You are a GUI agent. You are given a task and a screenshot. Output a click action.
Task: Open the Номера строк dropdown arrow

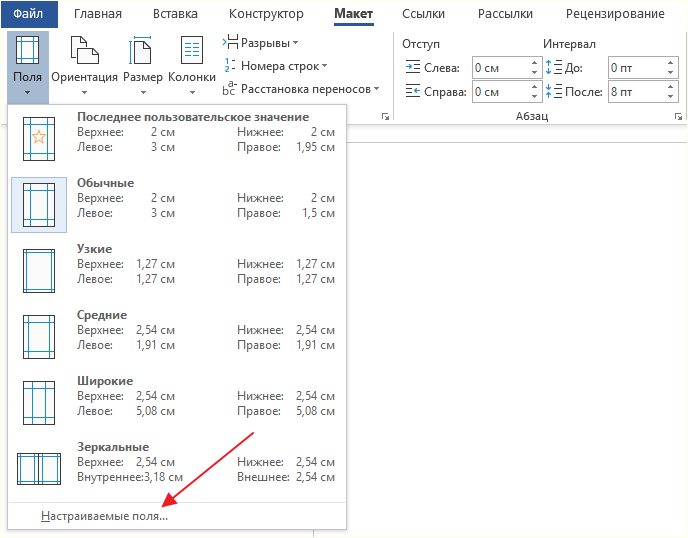[x=324, y=66]
